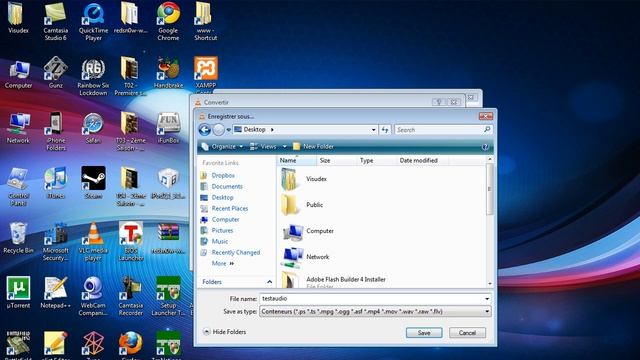Open Recently Changed in Favorite Links

coord(230,253)
